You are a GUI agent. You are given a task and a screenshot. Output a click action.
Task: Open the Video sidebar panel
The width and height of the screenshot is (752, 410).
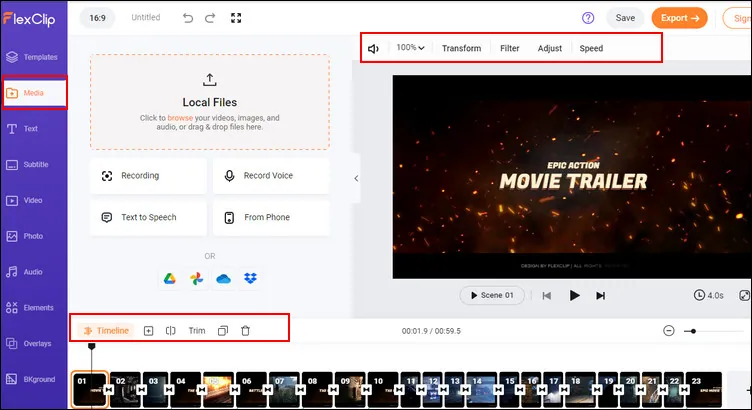[x=25, y=200]
